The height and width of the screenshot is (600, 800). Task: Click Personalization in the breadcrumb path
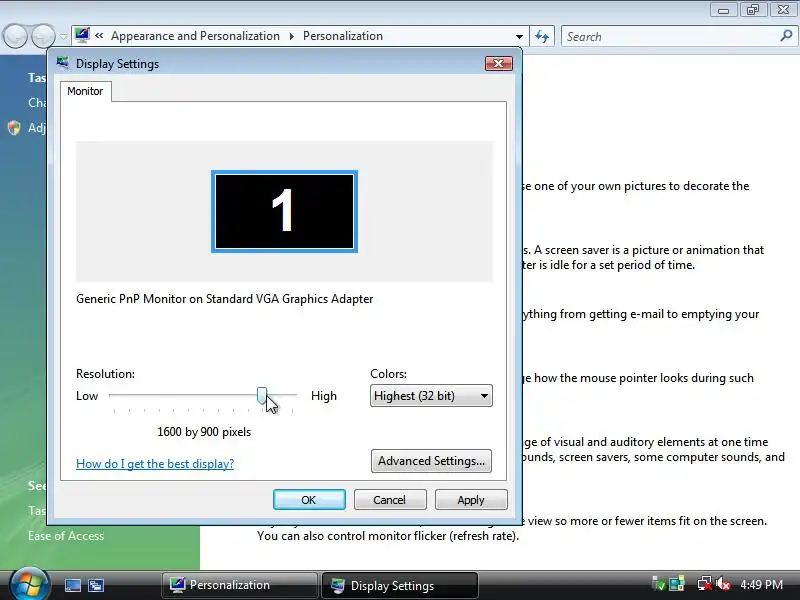[343, 36]
